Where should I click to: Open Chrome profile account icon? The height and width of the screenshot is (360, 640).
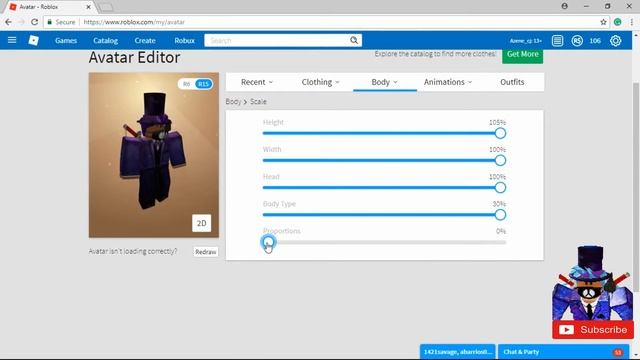pyautogui.click(x=564, y=6)
